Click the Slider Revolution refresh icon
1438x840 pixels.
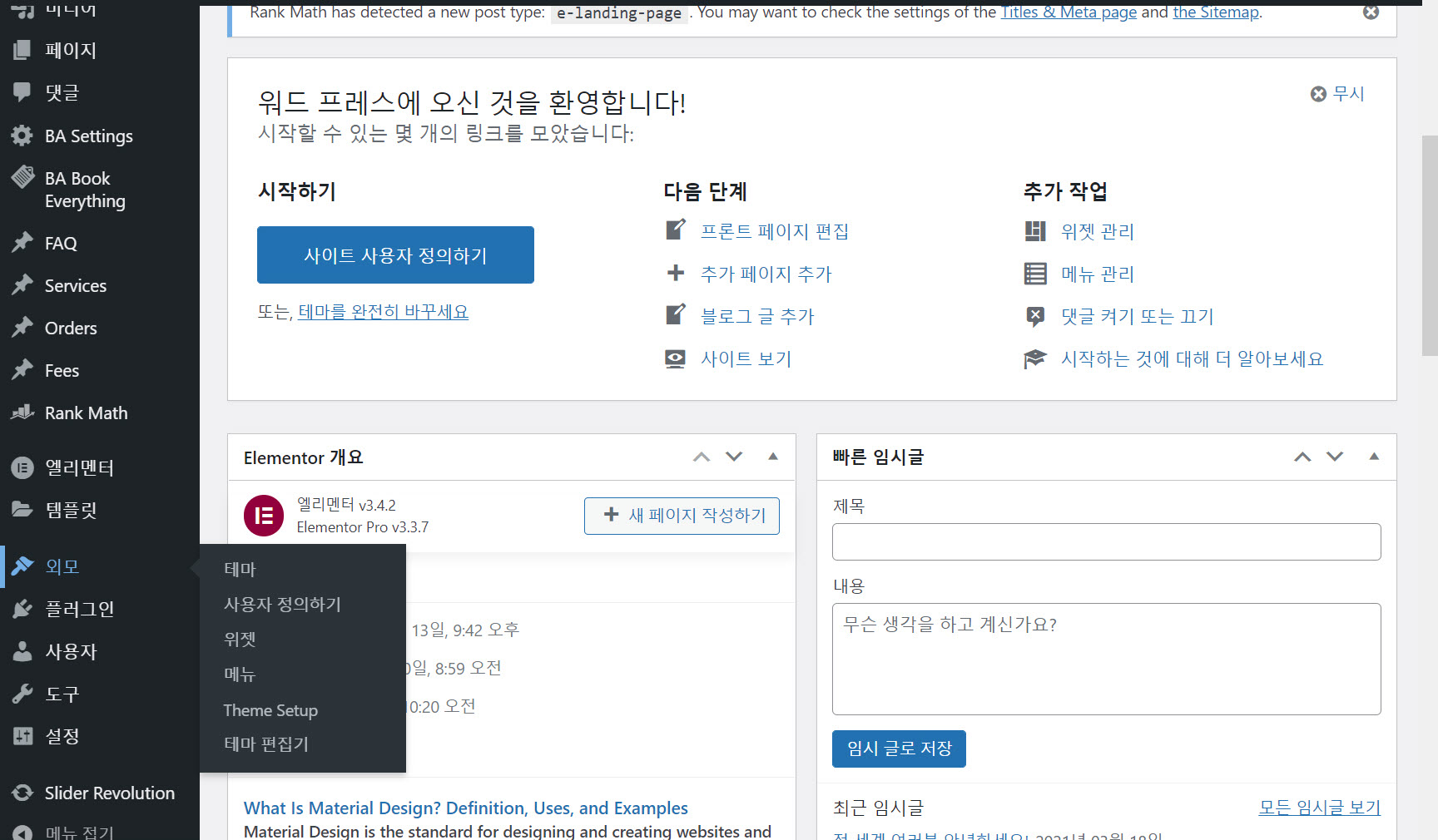(22, 793)
